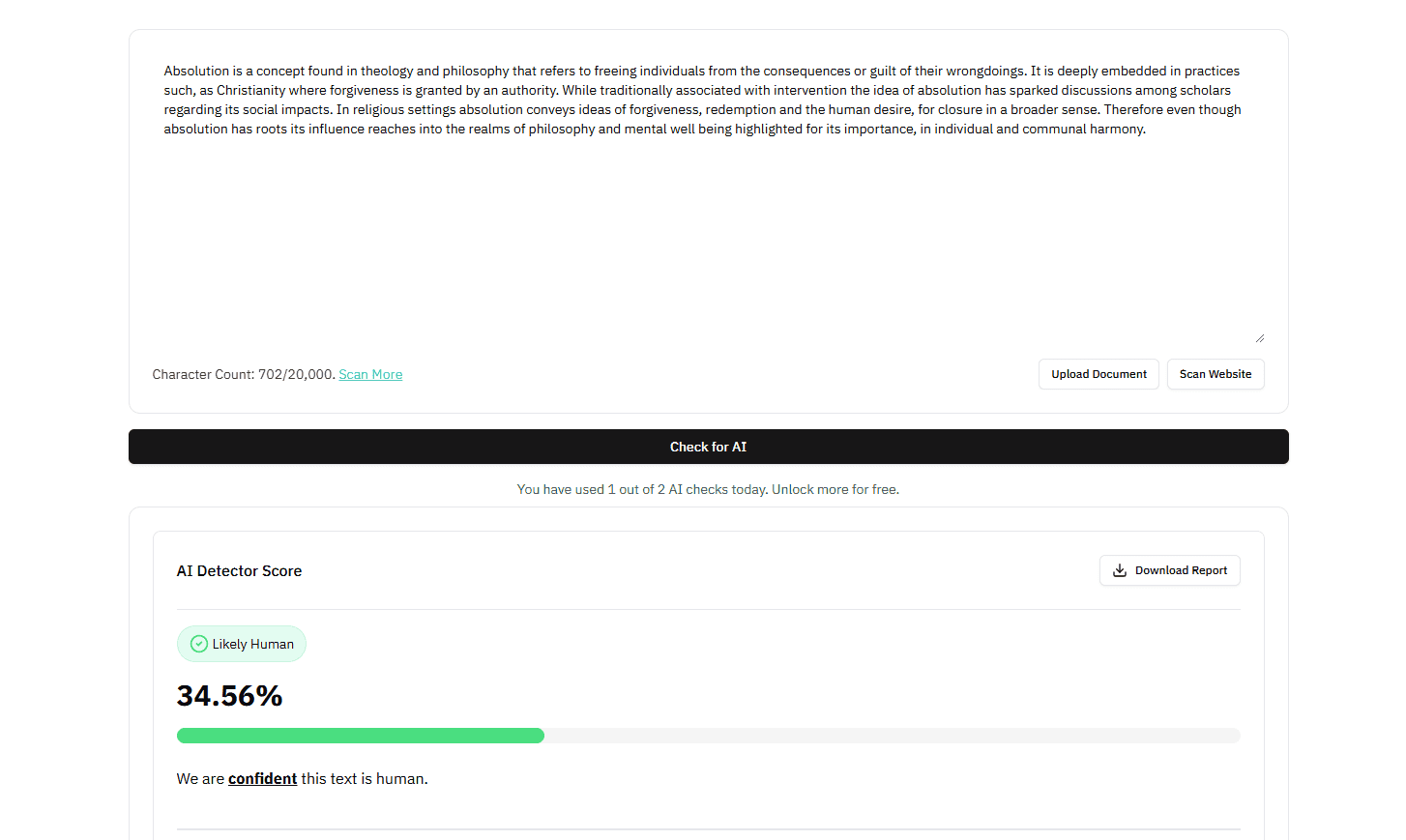Click the Download Report label text
Screen dimensions: 1406x840
(x=1181, y=570)
